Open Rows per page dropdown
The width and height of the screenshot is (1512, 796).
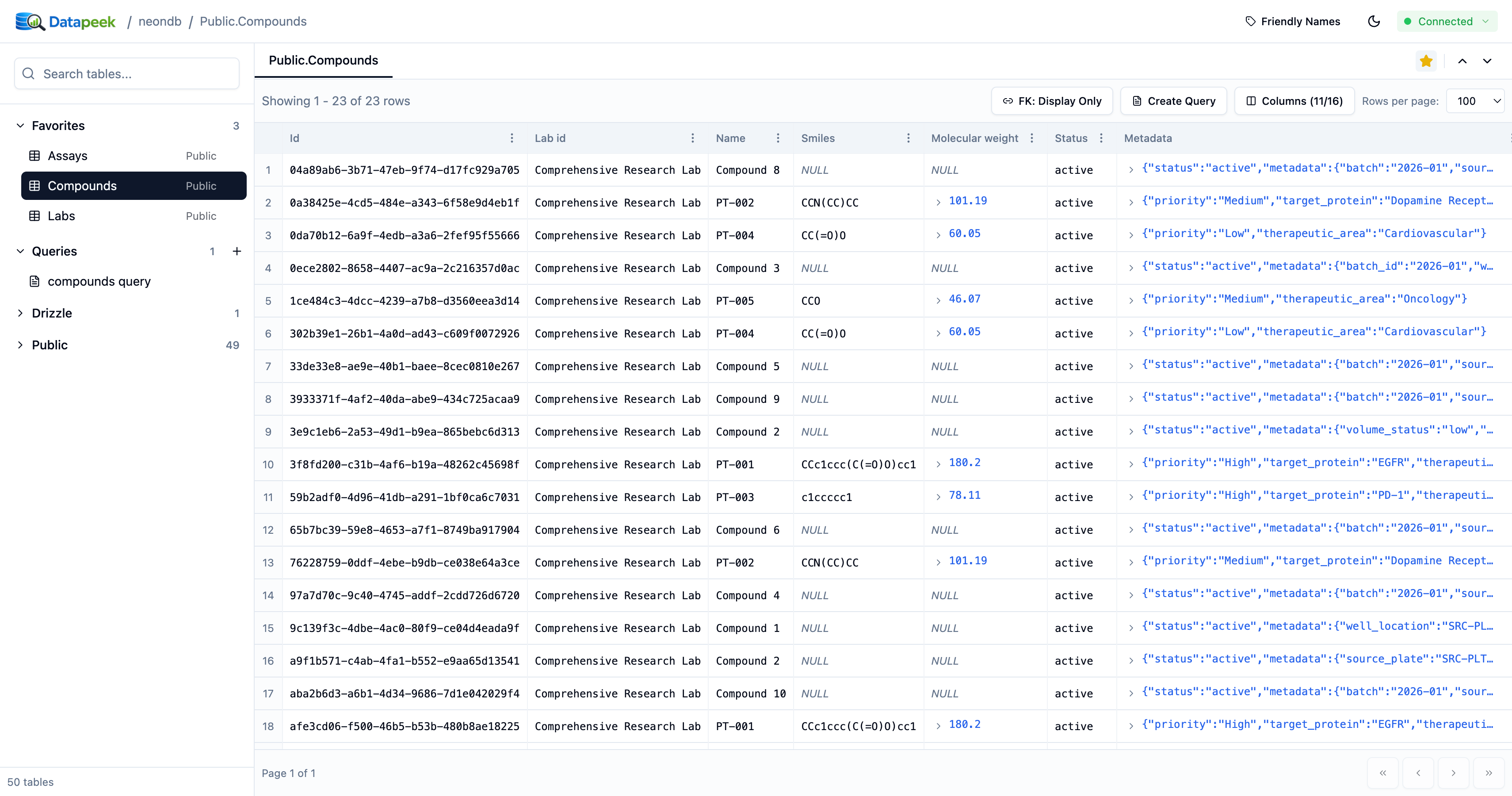pyautogui.click(x=1475, y=101)
